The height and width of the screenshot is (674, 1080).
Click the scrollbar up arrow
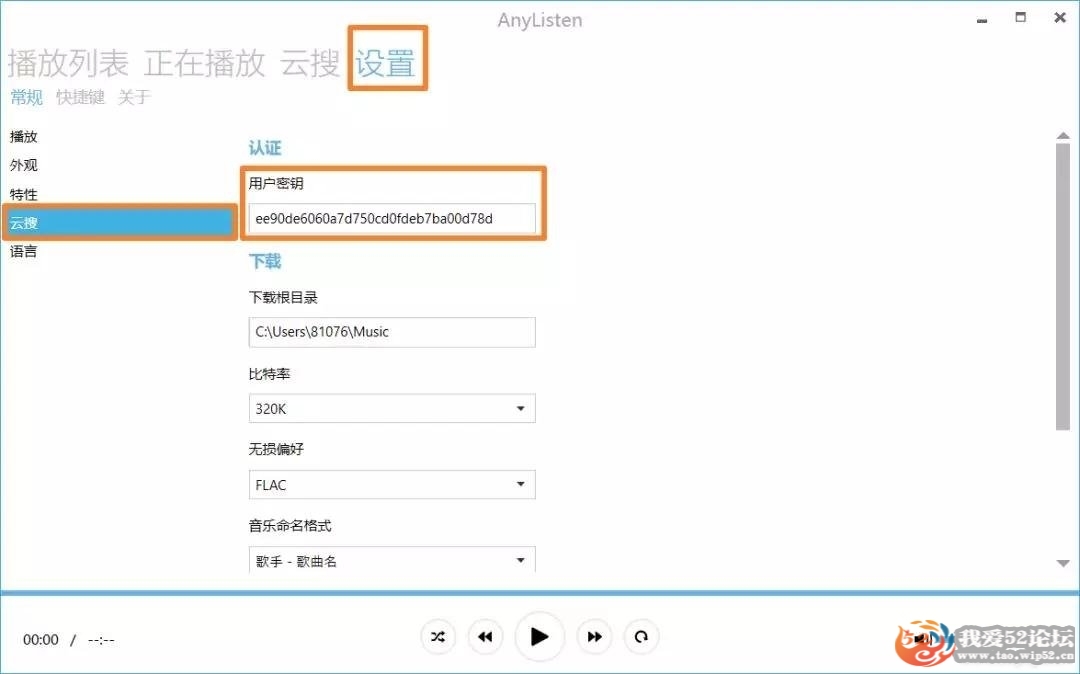[1063, 136]
